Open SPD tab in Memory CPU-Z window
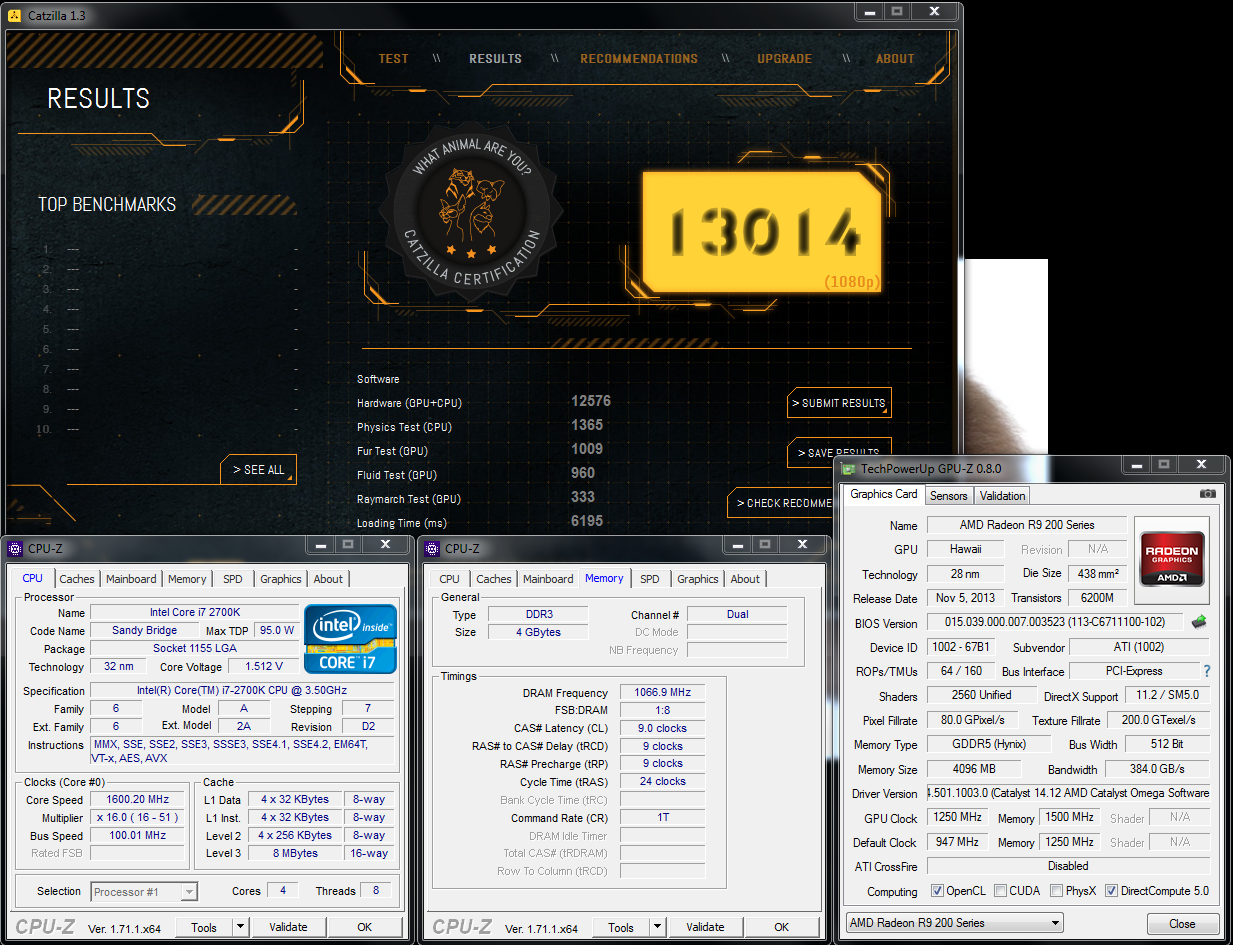This screenshot has height=945, width=1233. (x=650, y=579)
